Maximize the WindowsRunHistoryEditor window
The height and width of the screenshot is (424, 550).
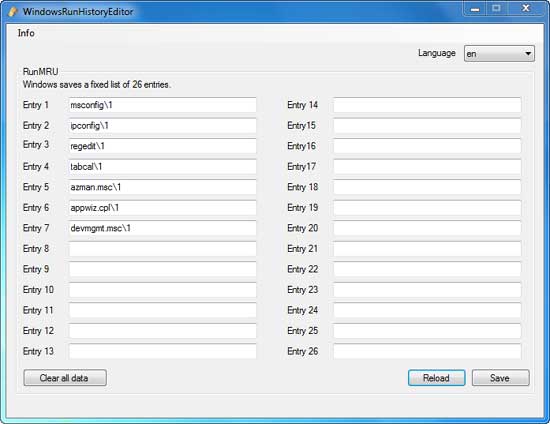(496, 9)
